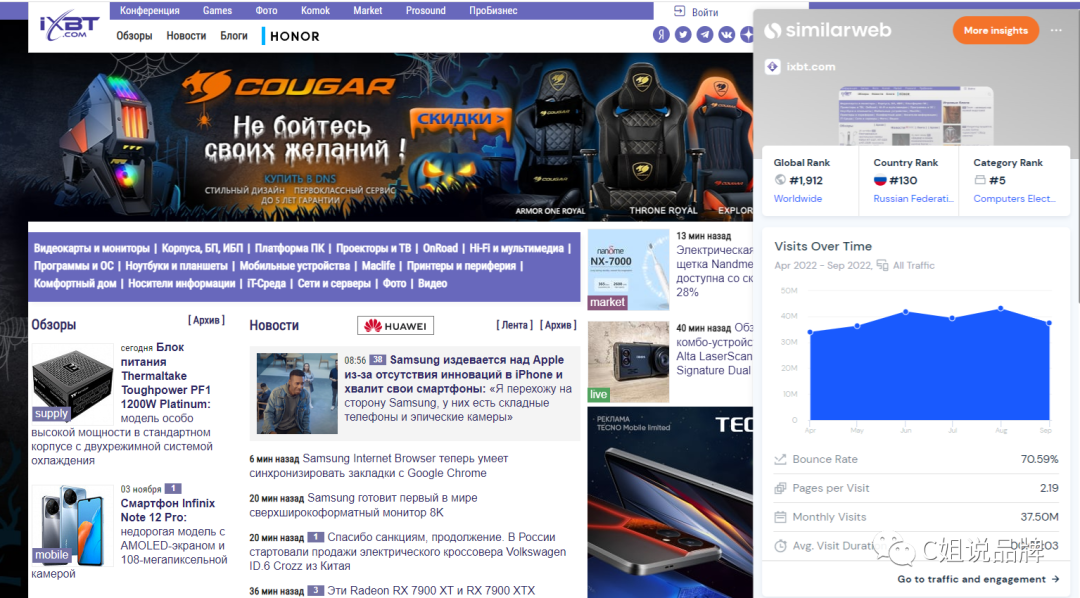
Task: Click the ixbt.com favicon in Similarweb panel
Action: tap(773, 66)
